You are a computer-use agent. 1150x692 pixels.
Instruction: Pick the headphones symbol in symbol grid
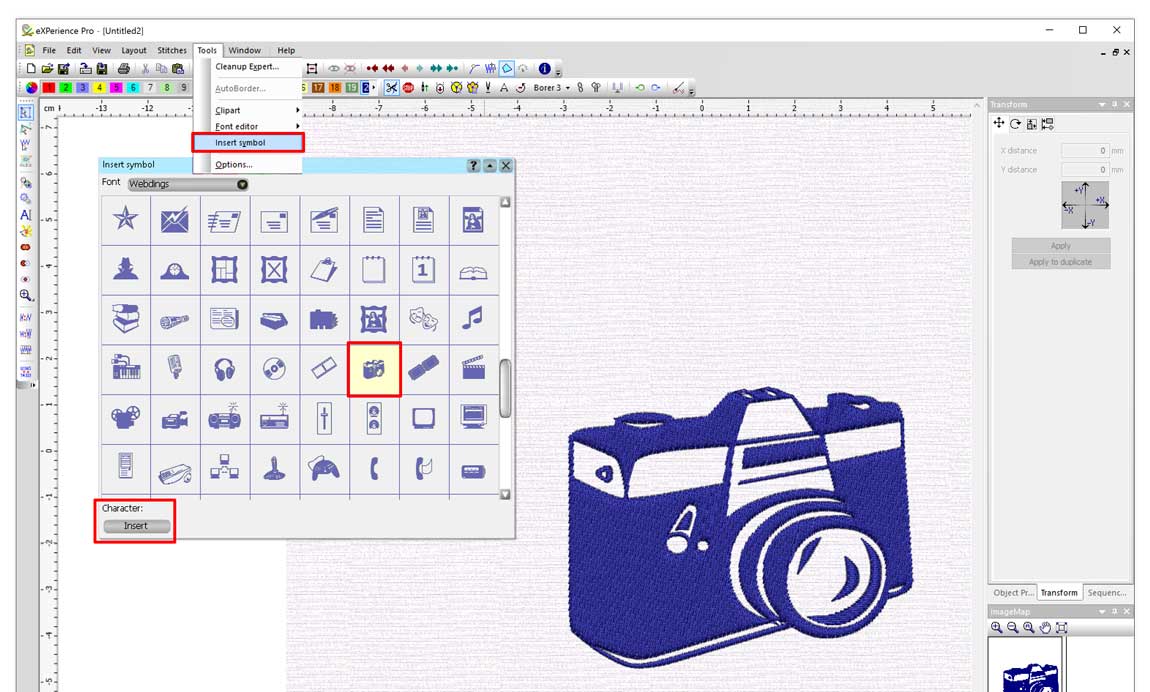coord(224,369)
